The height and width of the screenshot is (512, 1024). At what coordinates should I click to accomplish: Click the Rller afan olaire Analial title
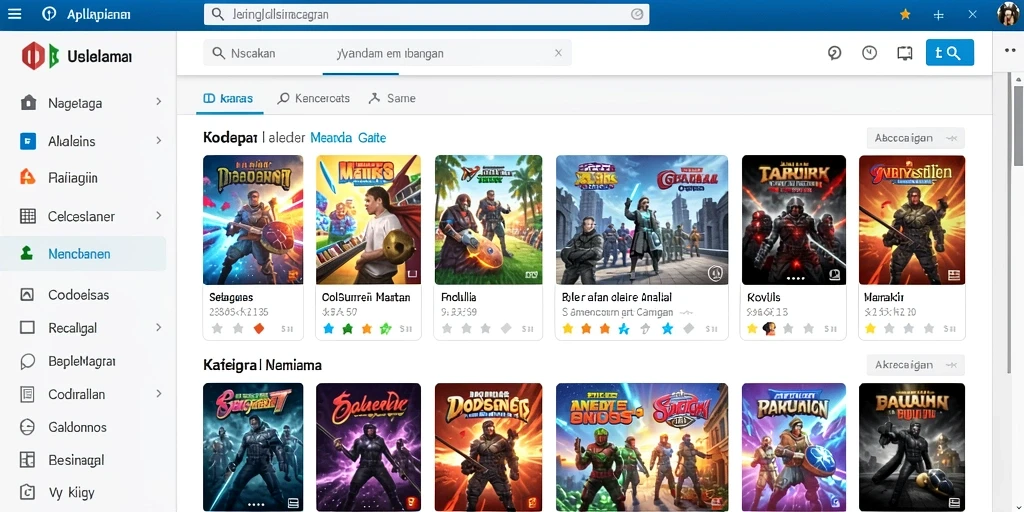(617, 297)
